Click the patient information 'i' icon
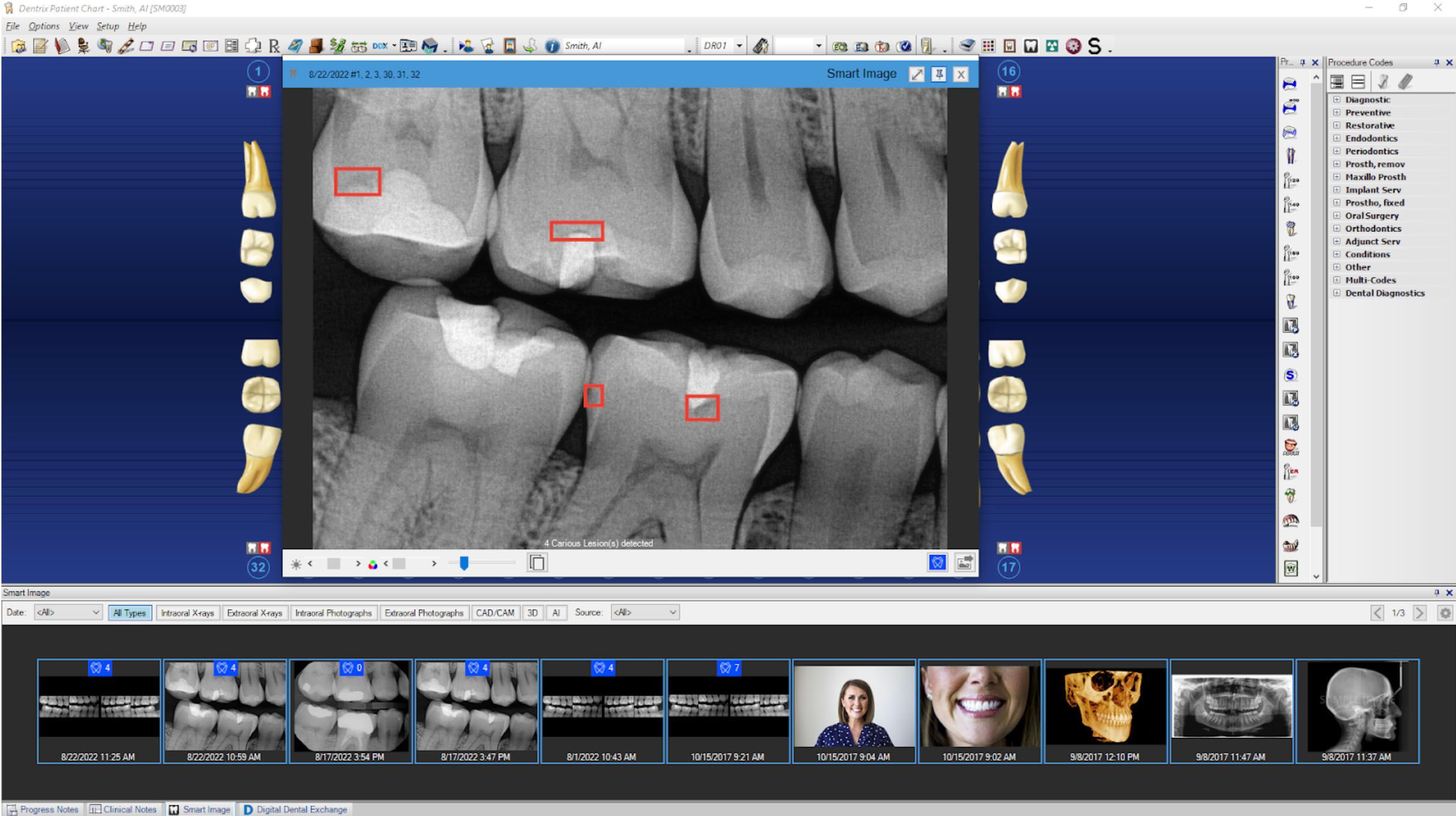Image resolution: width=1456 pixels, height=816 pixels. [551, 46]
